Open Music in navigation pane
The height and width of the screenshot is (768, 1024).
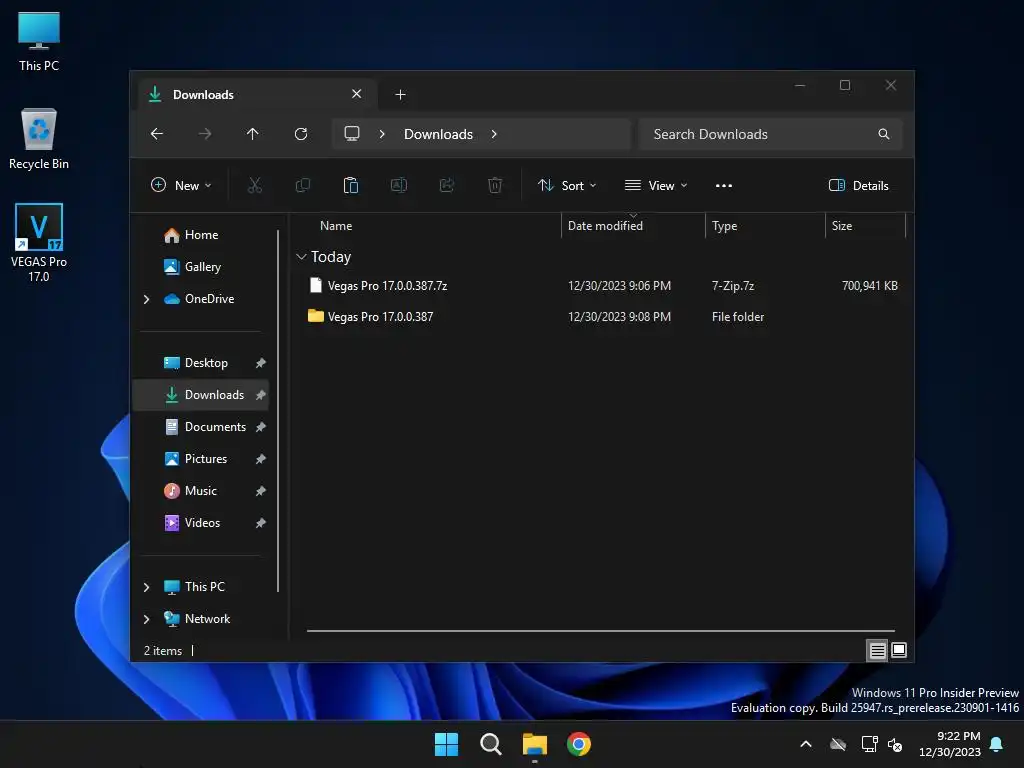[x=191, y=491]
